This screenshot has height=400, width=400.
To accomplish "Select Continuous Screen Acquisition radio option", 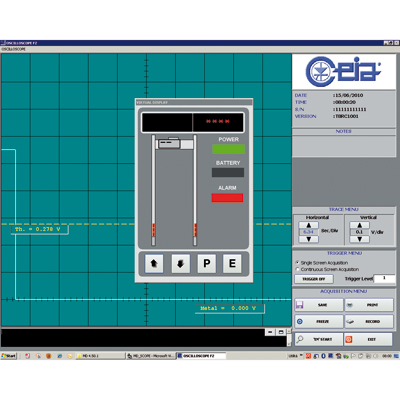I will click(x=297, y=269).
